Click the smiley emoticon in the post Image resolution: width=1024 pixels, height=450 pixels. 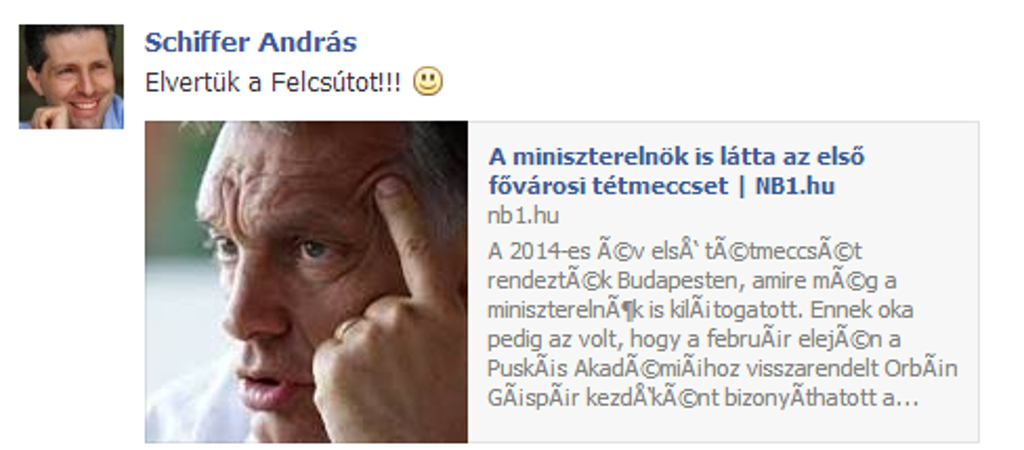(x=428, y=82)
